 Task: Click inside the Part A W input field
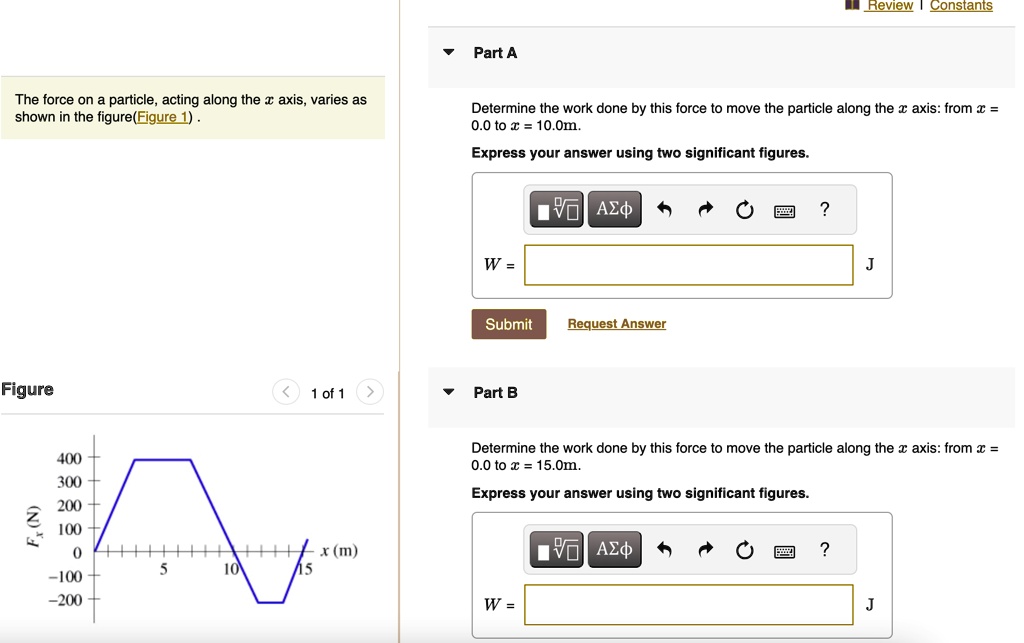pyautogui.click(x=688, y=264)
